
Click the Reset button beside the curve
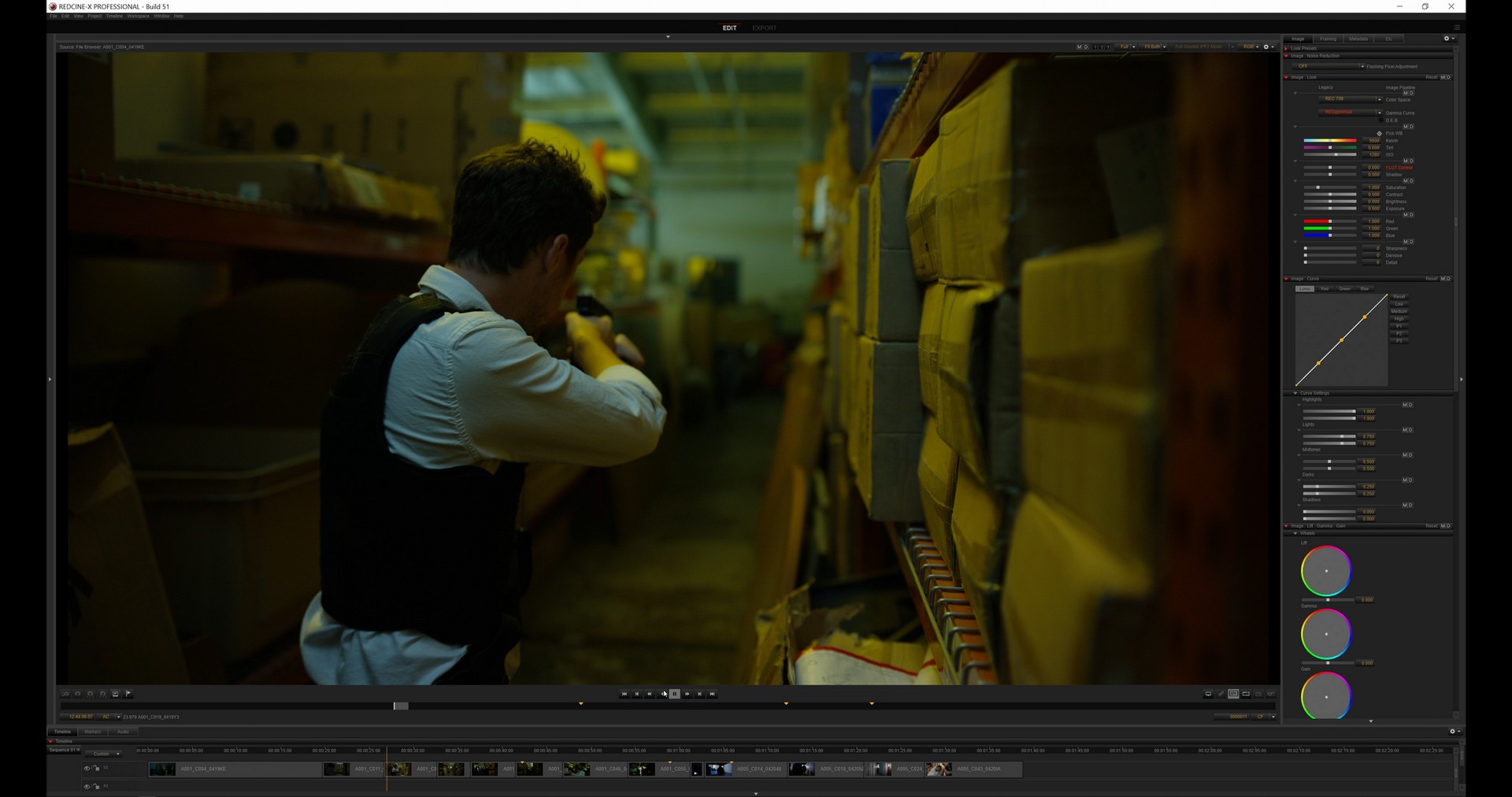tap(1399, 297)
